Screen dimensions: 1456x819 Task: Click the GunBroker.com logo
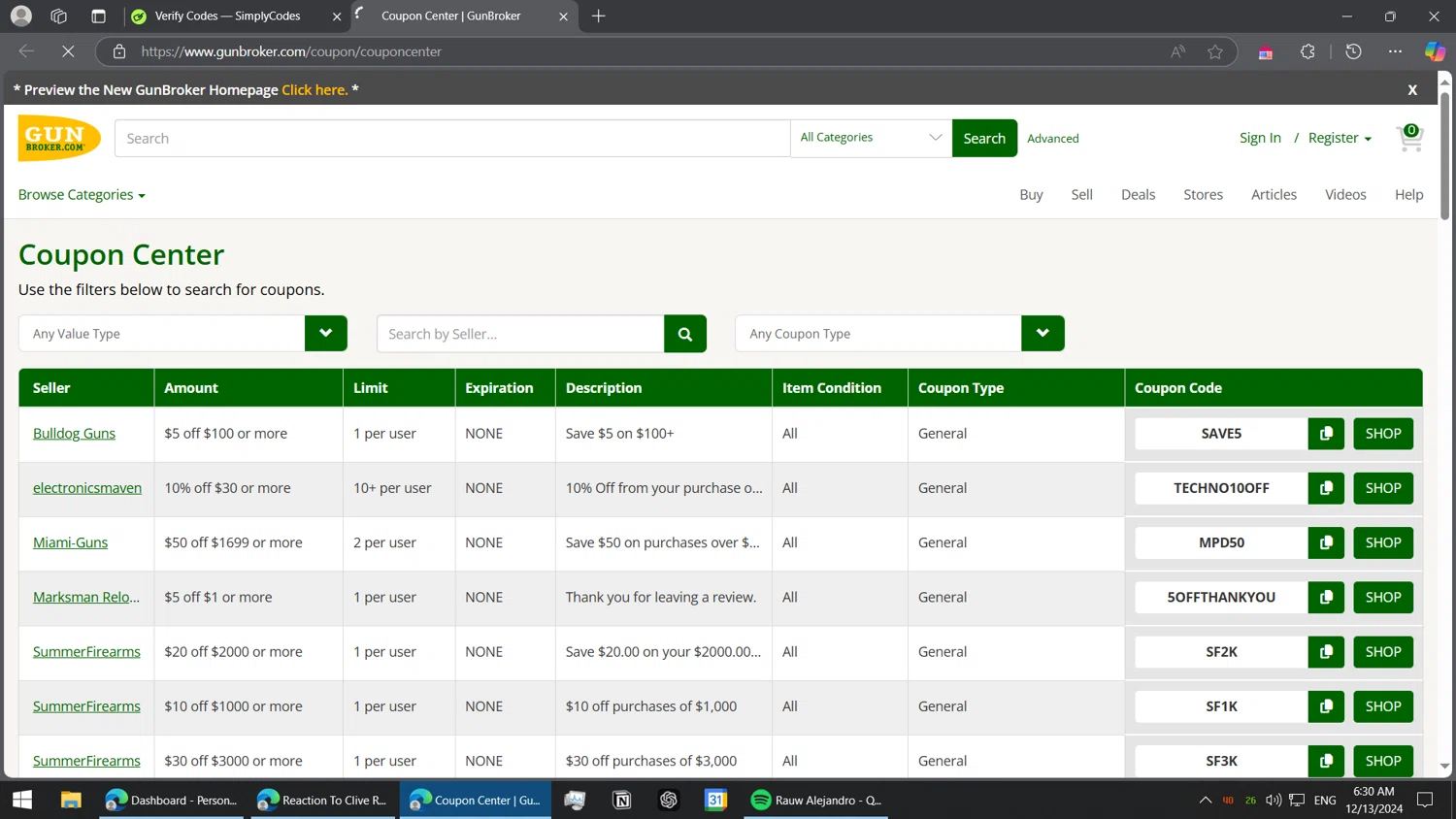click(x=59, y=138)
